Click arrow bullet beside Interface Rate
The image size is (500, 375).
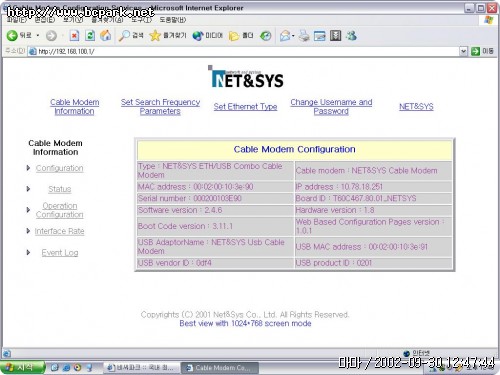point(28,231)
